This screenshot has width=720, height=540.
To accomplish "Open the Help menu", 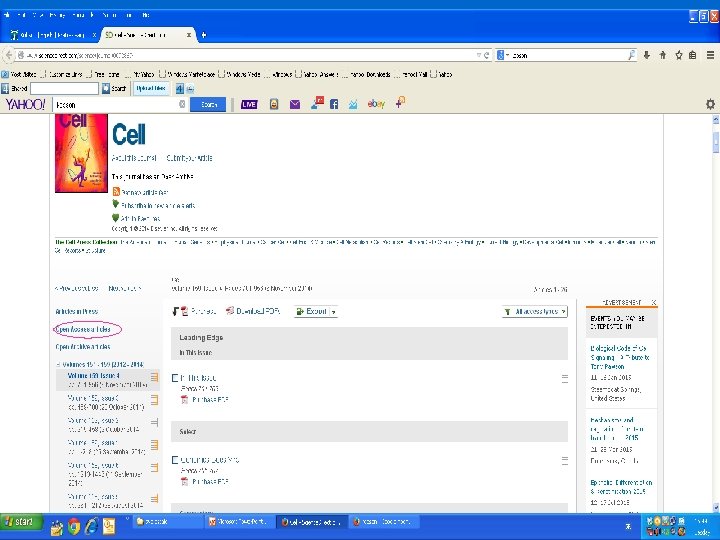I will [x=146, y=15].
